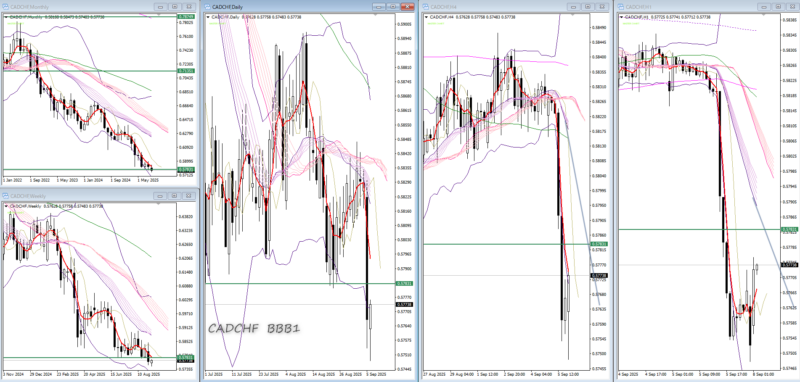
Task: Click the '3 Nov 2024' date on Weekly time axis
Action: point(13,374)
